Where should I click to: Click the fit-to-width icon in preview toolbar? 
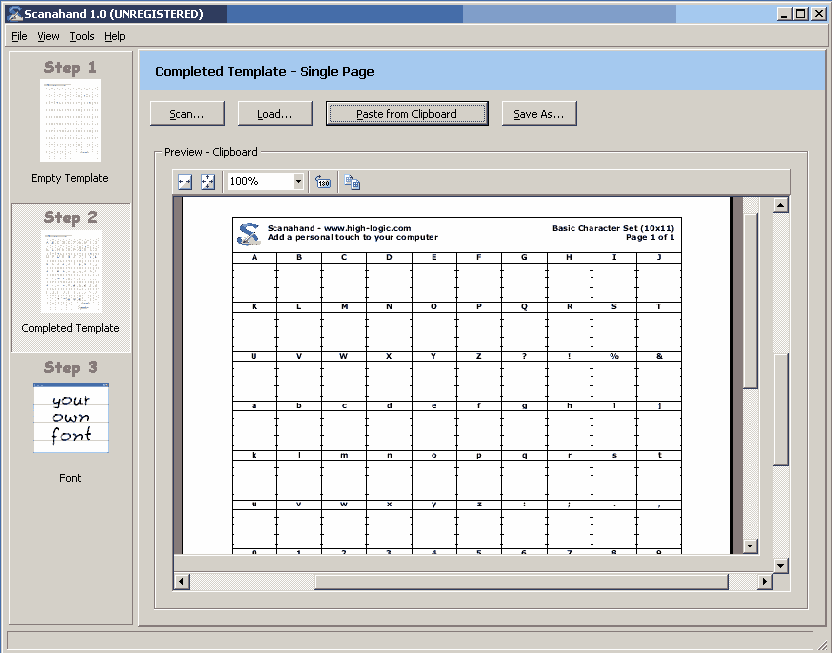point(185,182)
